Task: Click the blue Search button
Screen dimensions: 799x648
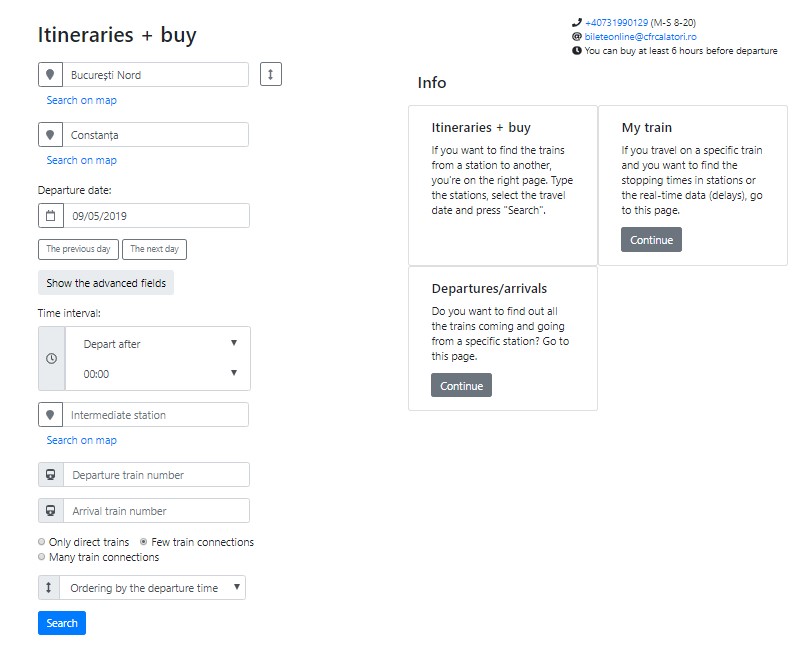Action: pyautogui.click(x=62, y=623)
